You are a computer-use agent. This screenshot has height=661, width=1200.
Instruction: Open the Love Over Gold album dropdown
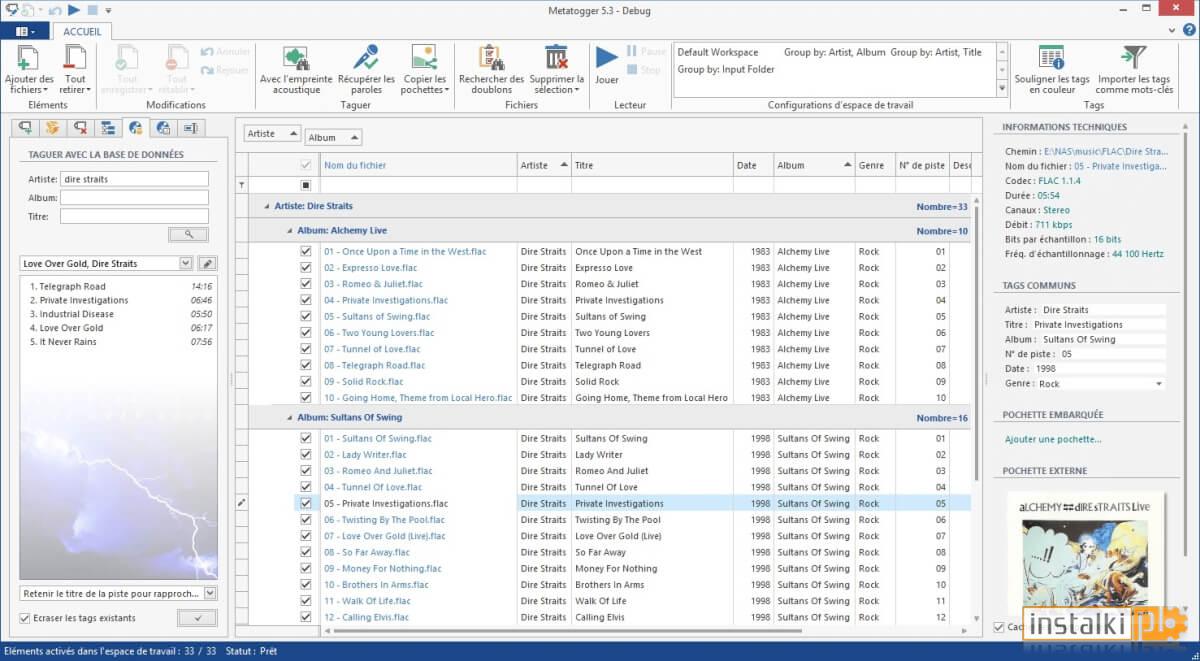pyautogui.click(x=185, y=263)
